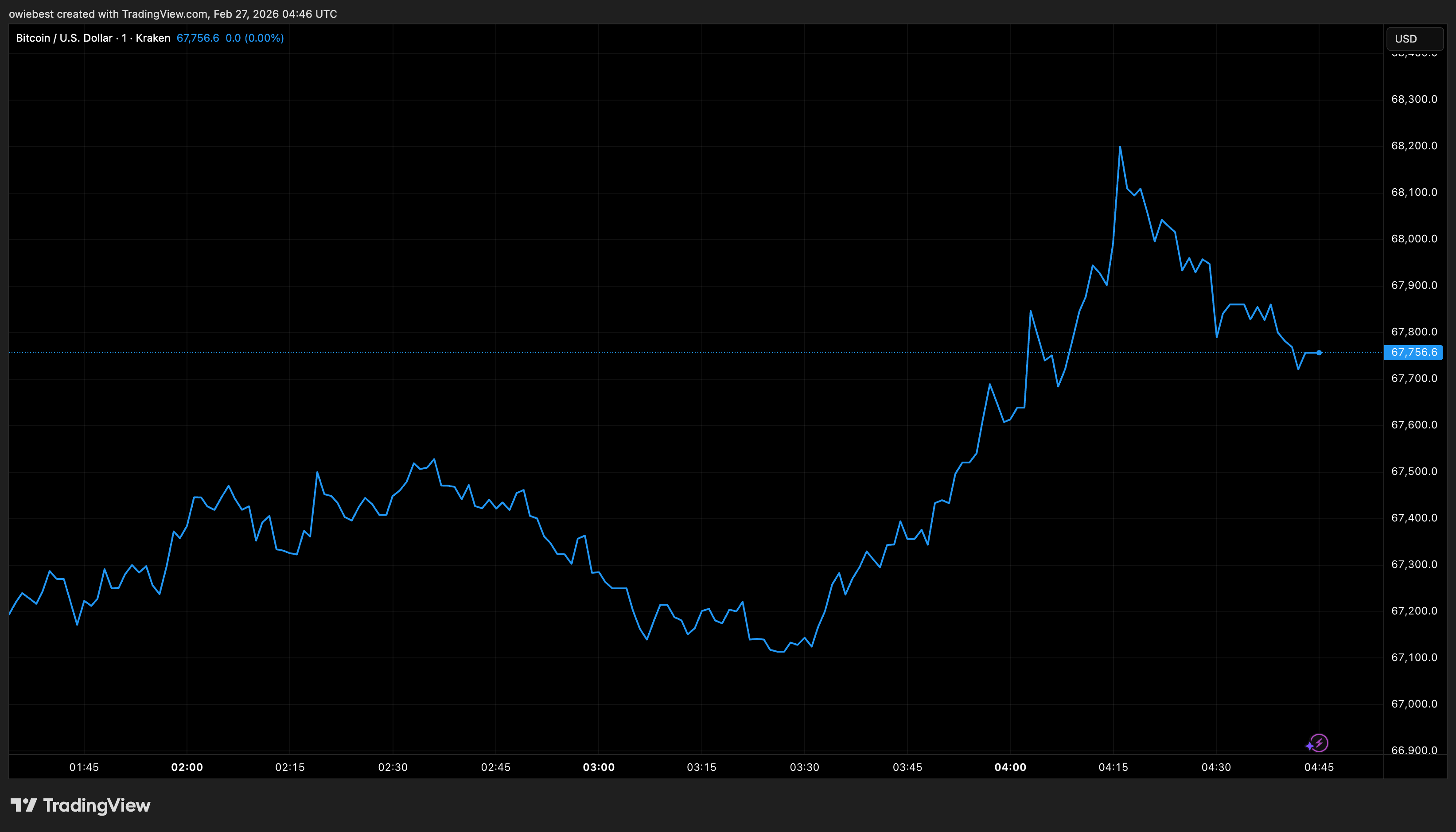Click the 67,500.0 label on the price scale

point(1414,471)
